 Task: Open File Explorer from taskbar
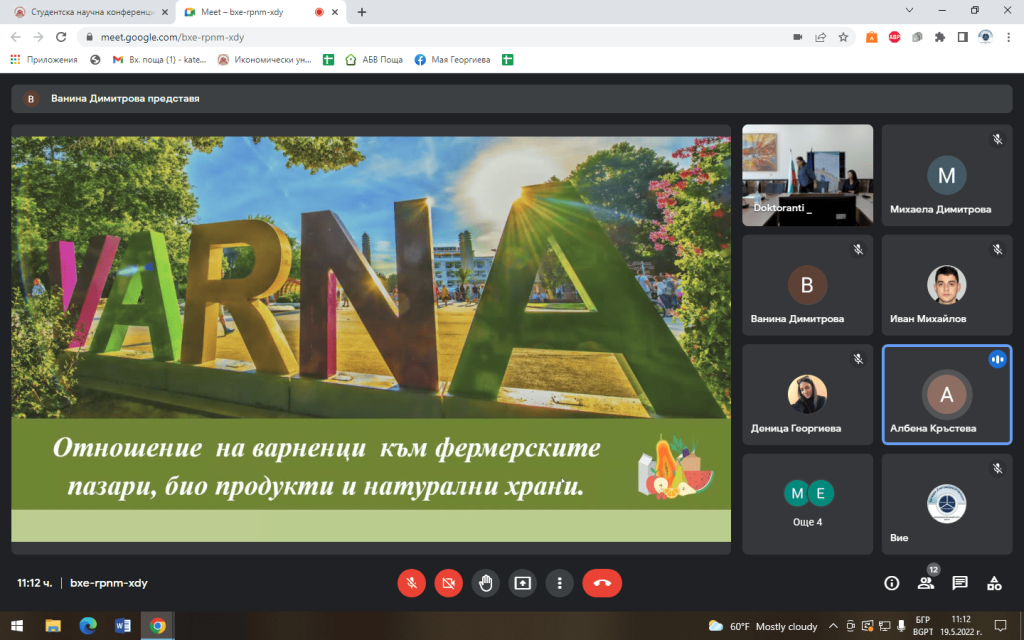[53, 626]
